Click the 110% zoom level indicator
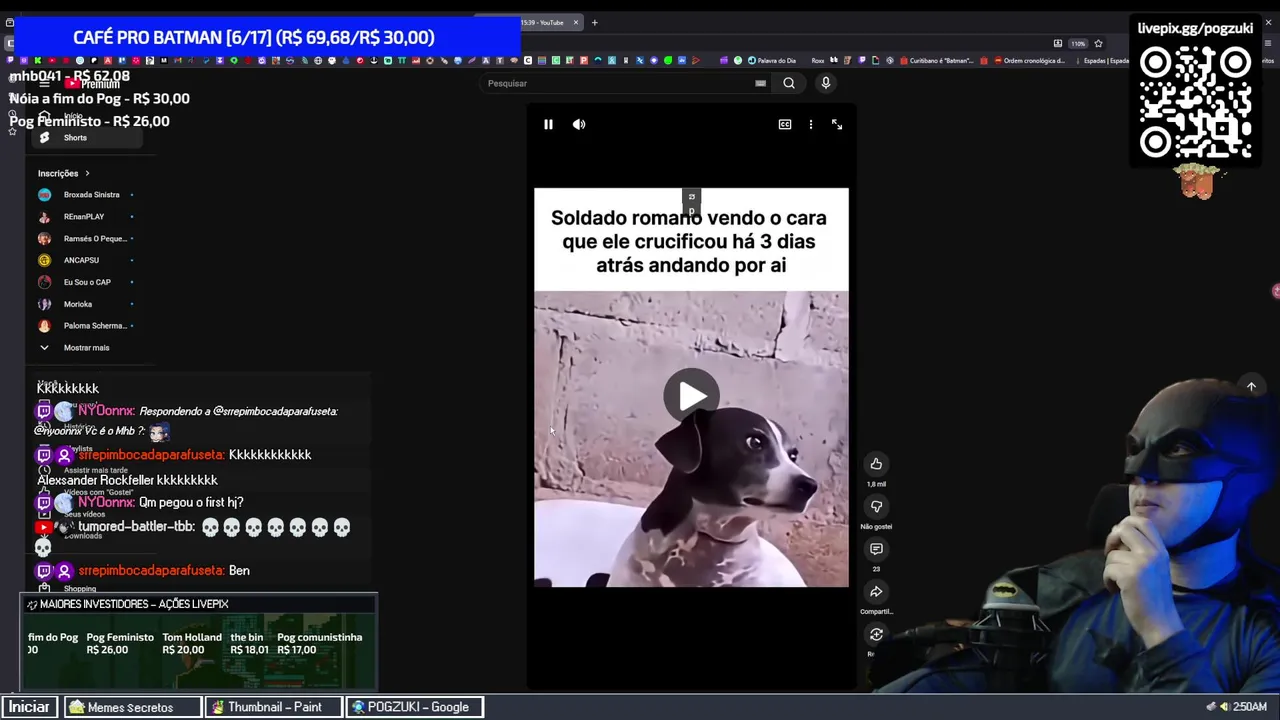Image resolution: width=1280 pixels, height=720 pixels. 1078,43
